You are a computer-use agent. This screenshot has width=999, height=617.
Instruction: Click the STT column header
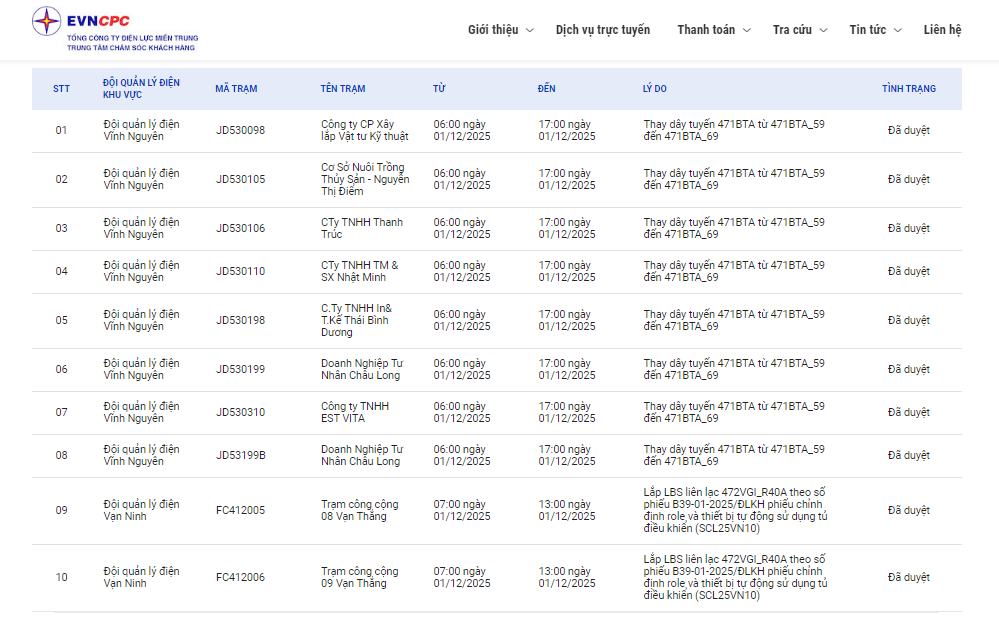pos(62,89)
